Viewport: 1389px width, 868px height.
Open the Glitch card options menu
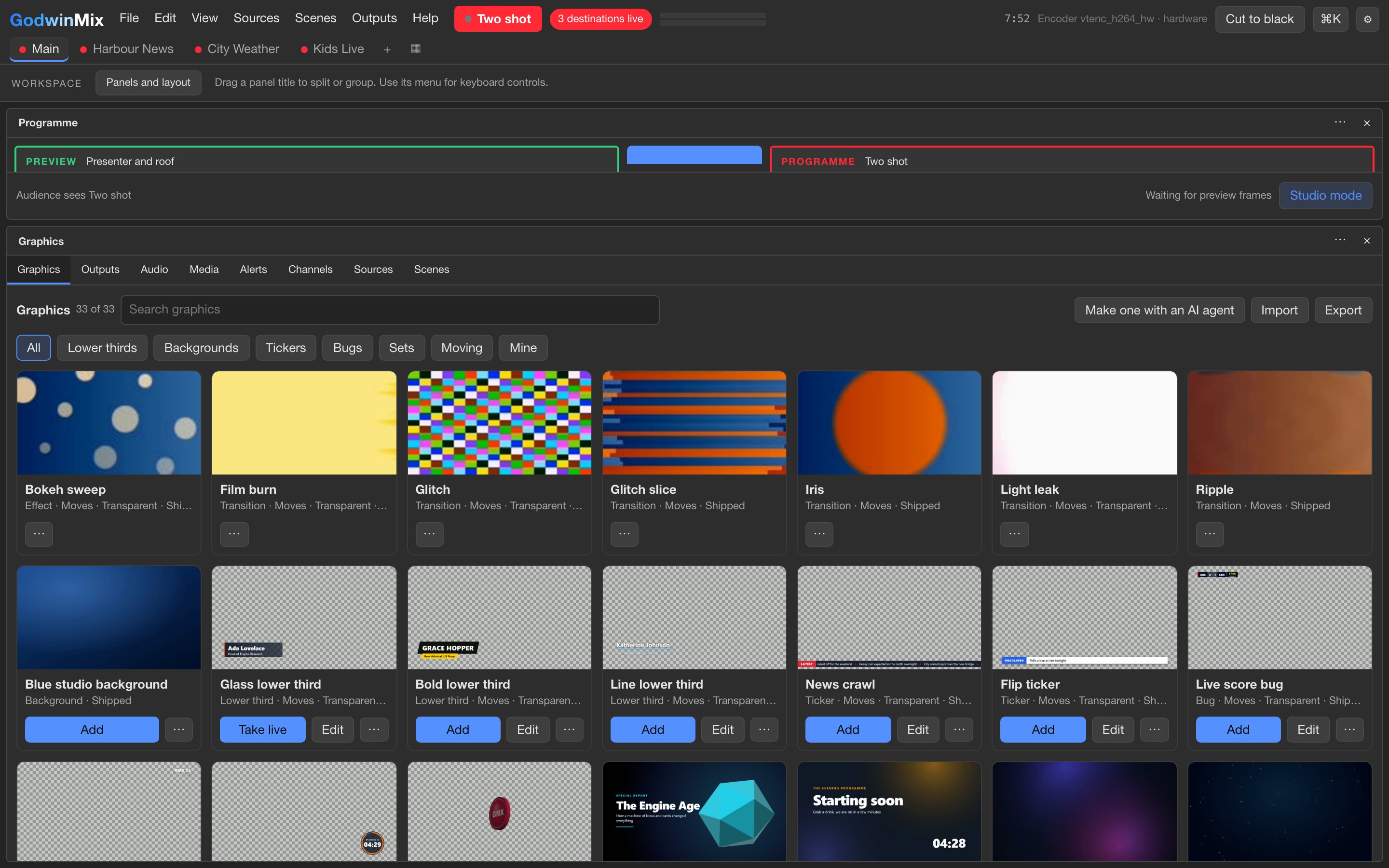pos(429,534)
